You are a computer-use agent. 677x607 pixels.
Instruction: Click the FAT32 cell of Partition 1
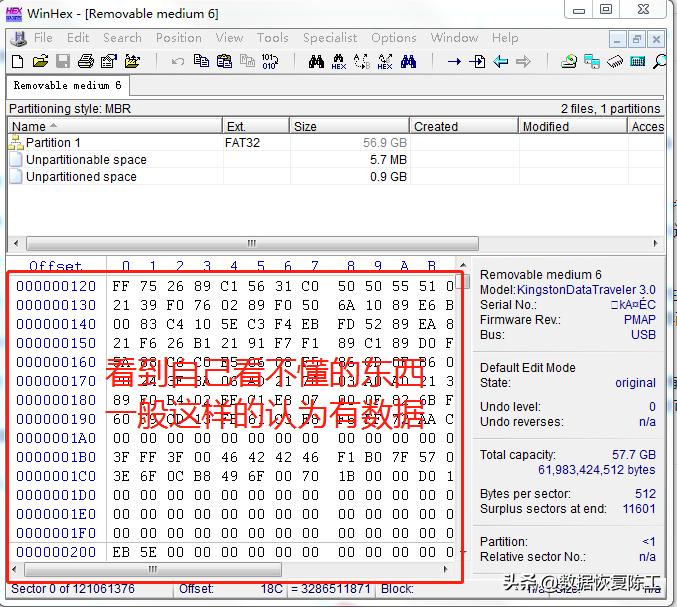pyautogui.click(x=242, y=142)
